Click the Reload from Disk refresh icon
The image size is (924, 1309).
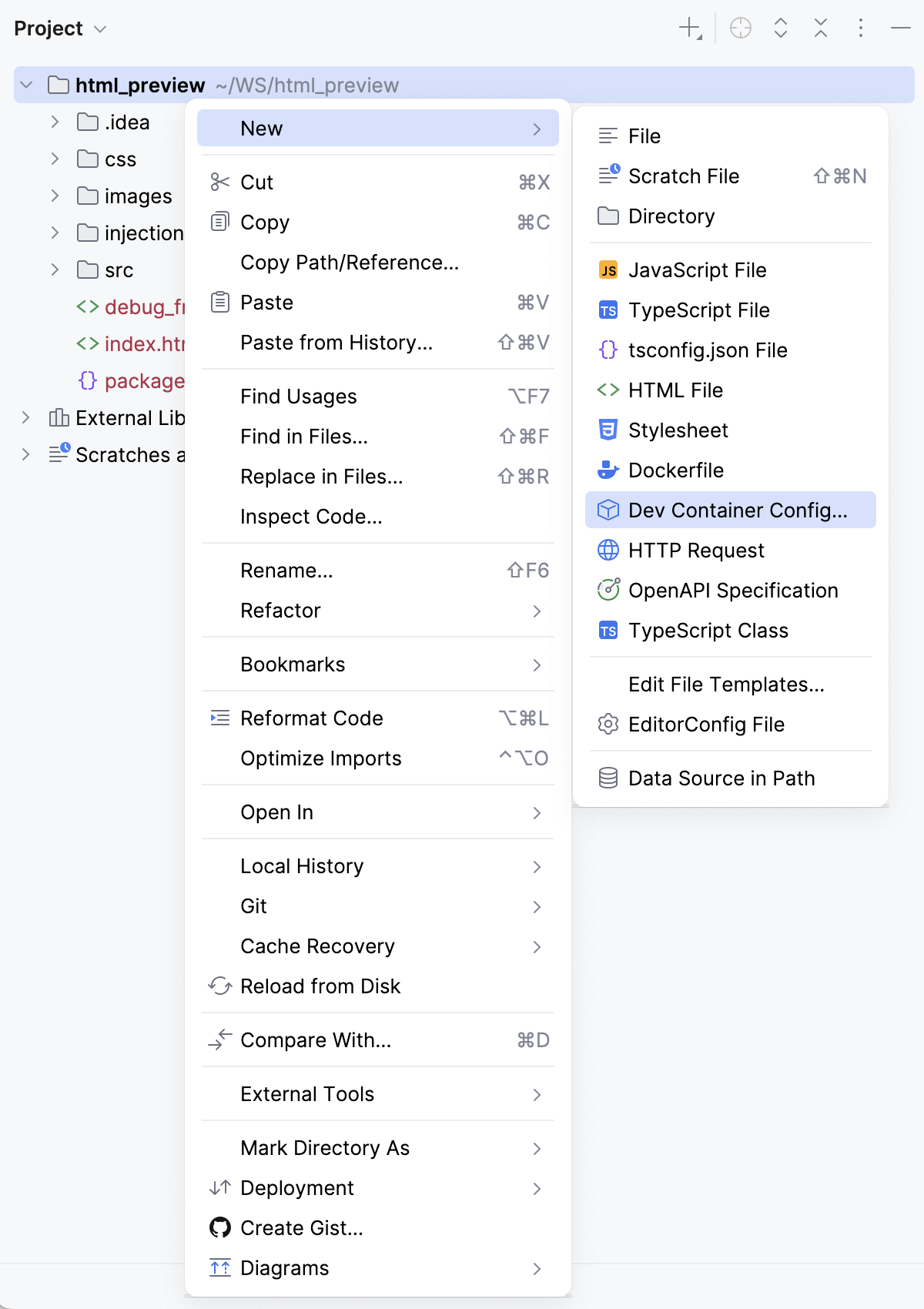coord(220,986)
